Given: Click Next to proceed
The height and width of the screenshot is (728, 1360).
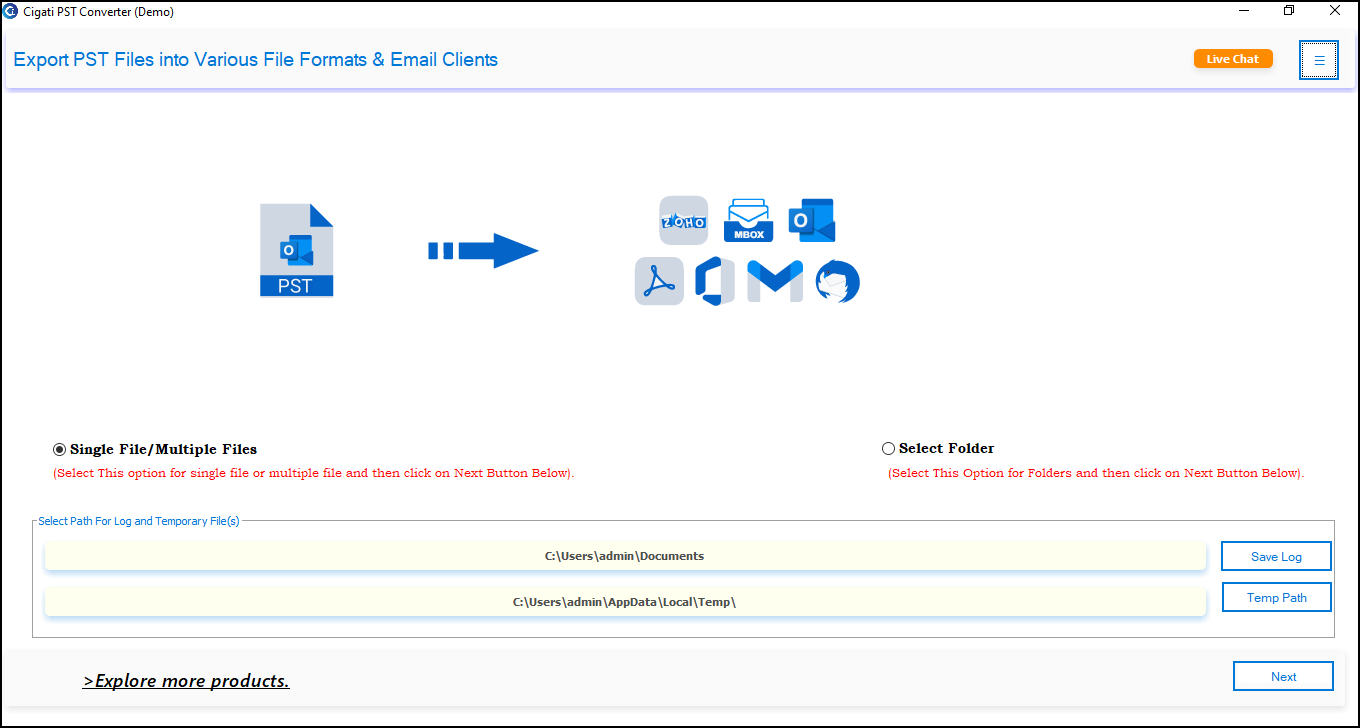Looking at the screenshot, I should tap(1283, 676).
